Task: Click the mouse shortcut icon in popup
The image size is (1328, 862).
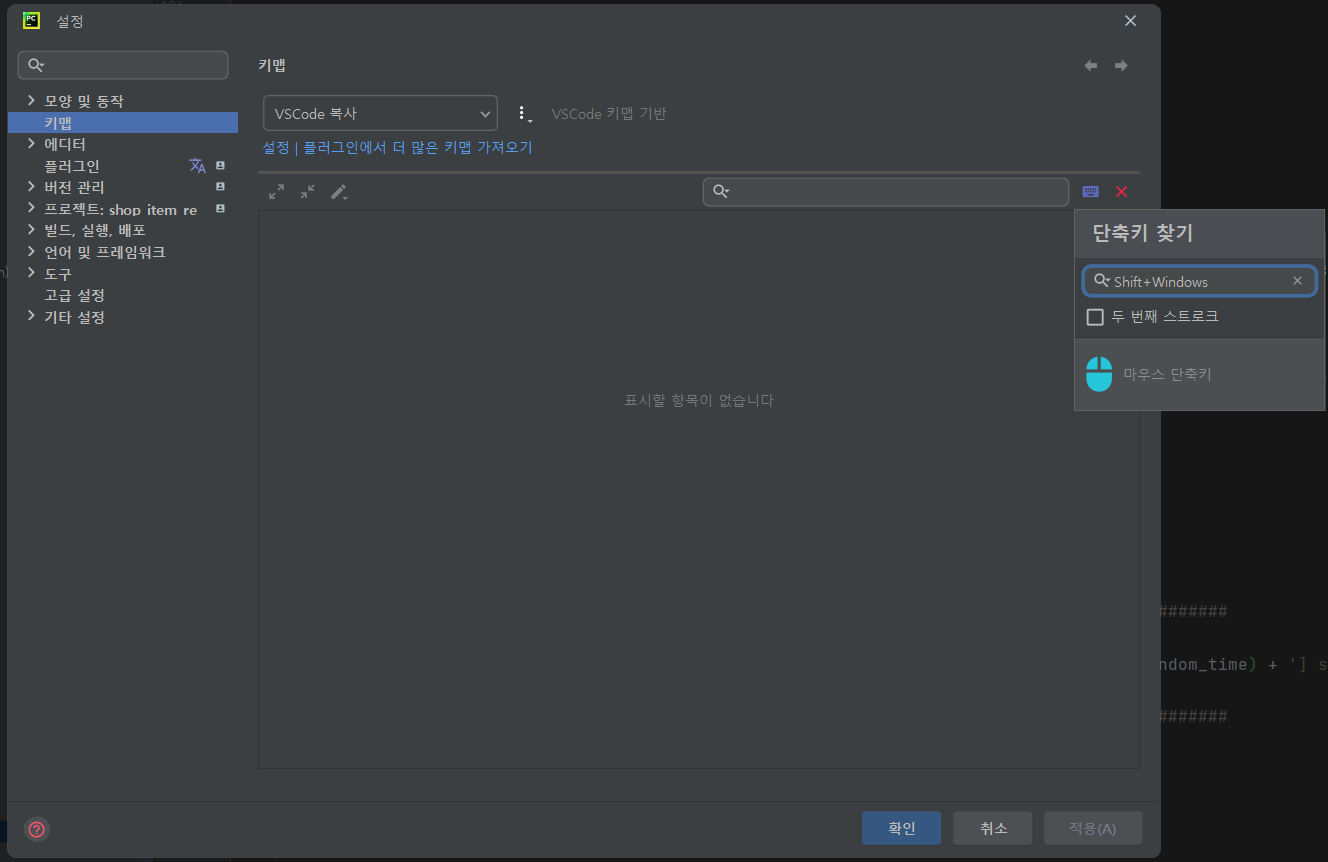Action: (1099, 374)
